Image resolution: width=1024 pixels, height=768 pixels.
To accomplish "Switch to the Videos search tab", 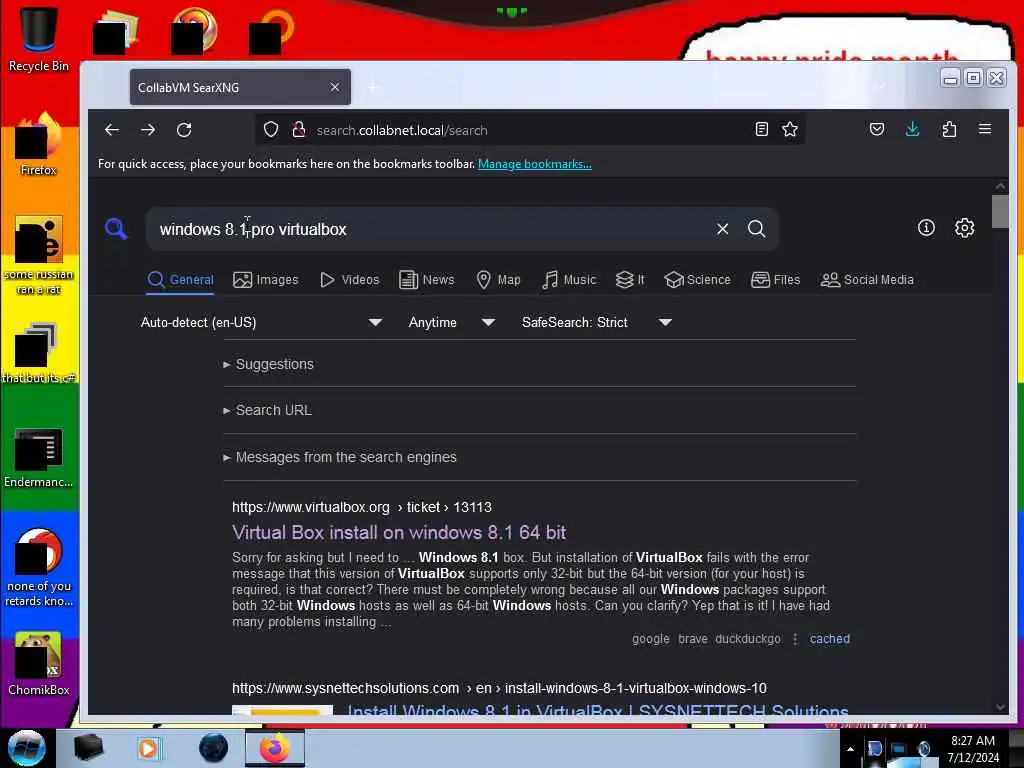I will pos(349,280).
